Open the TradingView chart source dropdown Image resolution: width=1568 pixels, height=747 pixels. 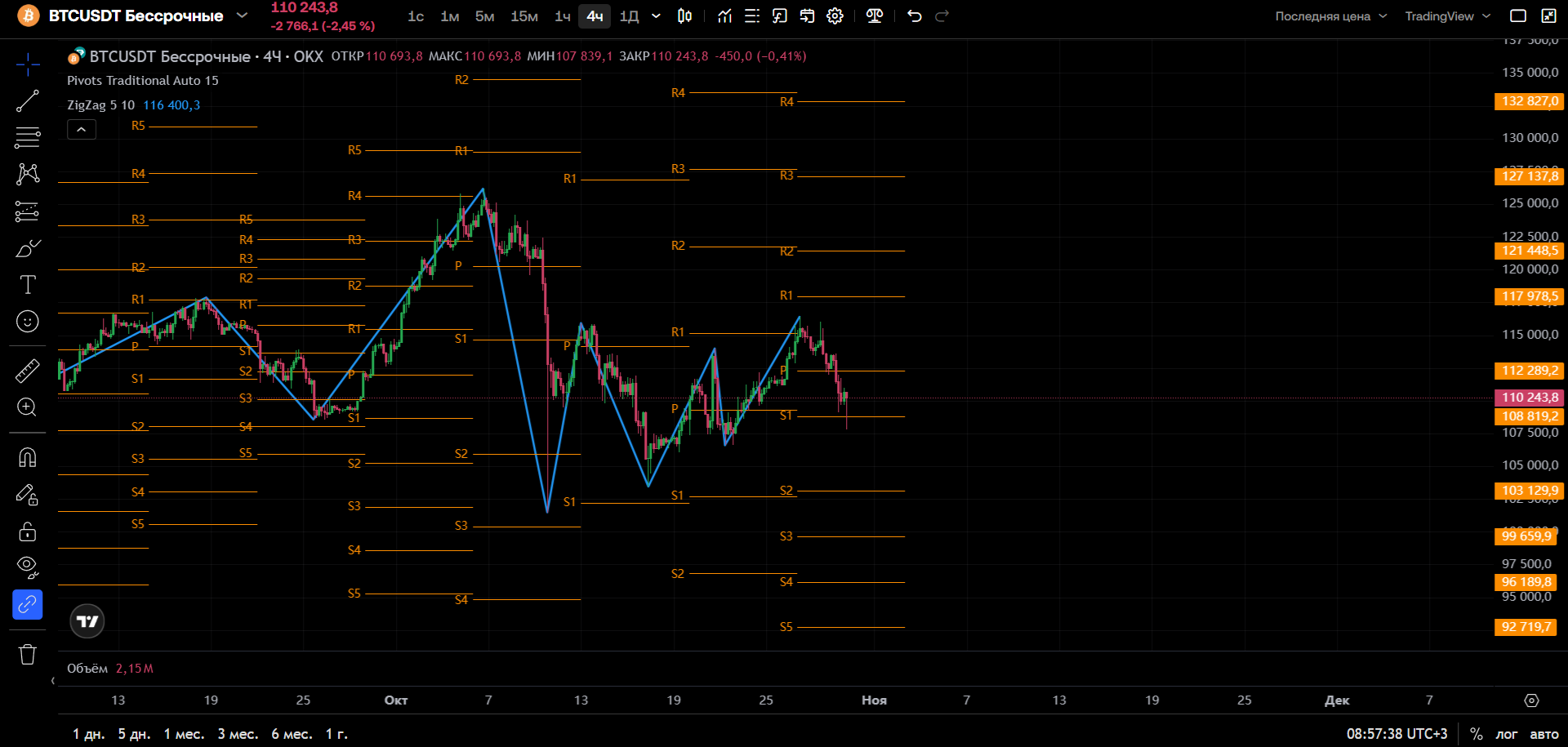pyautogui.click(x=1448, y=16)
